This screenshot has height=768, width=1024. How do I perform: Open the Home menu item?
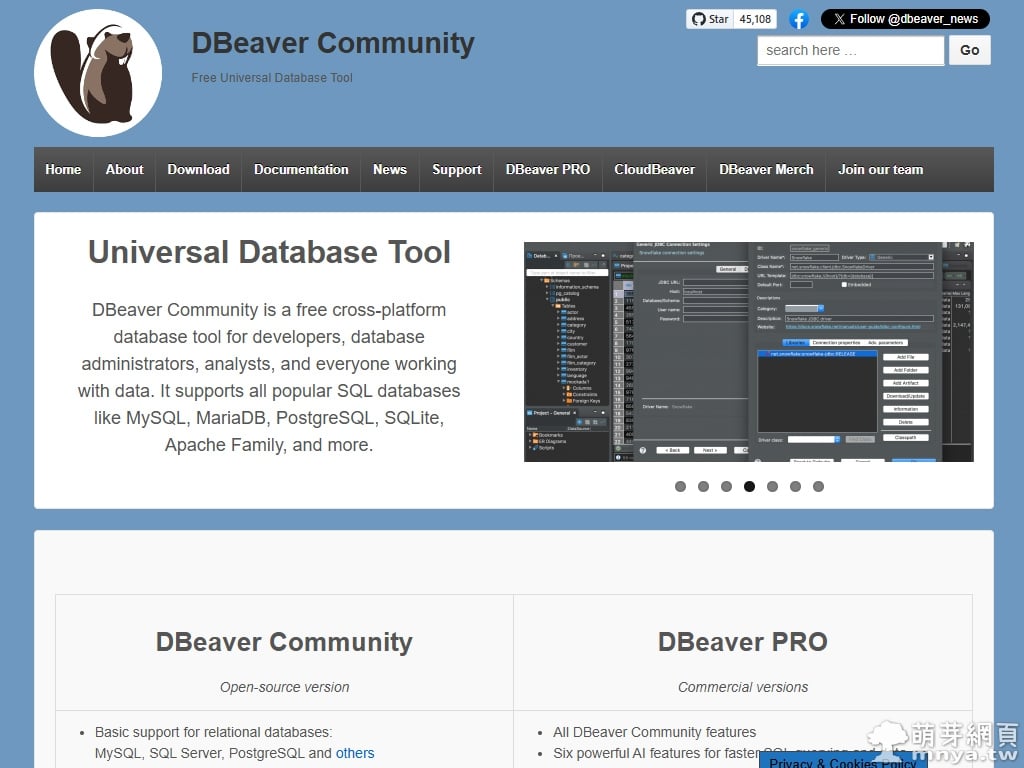(63, 170)
